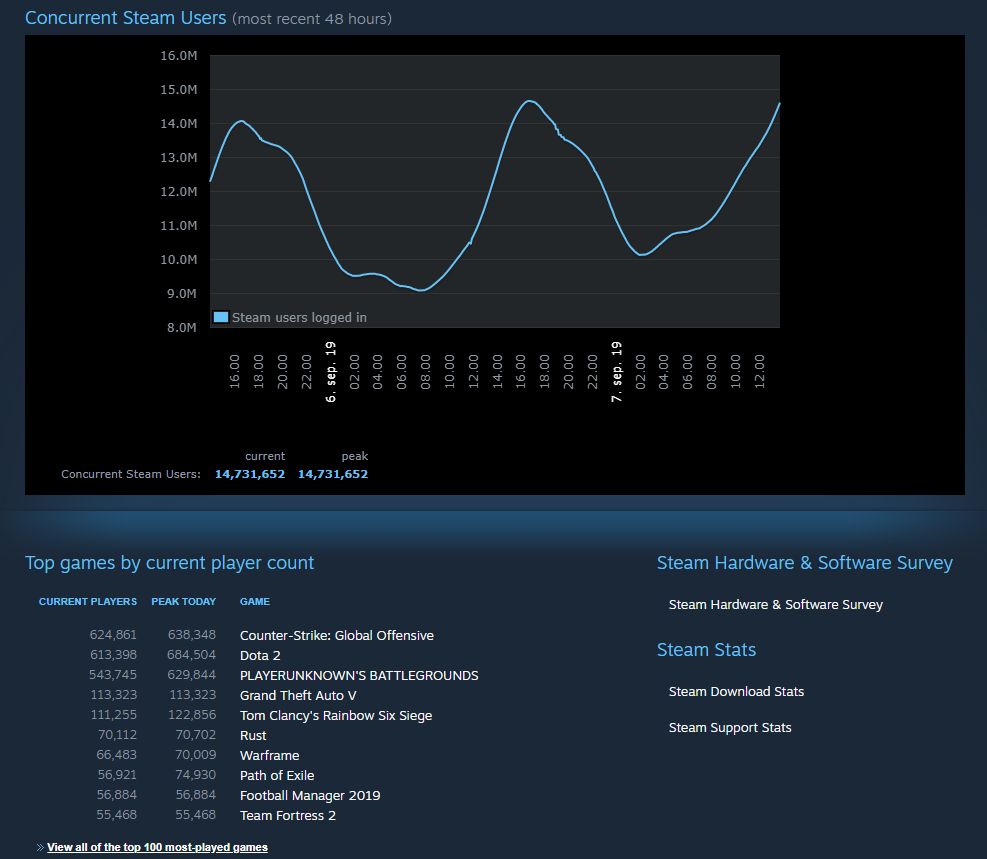Open Tom Clancy's Rainbow Six Siege link
987x859 pixels.
click(336, 716)
